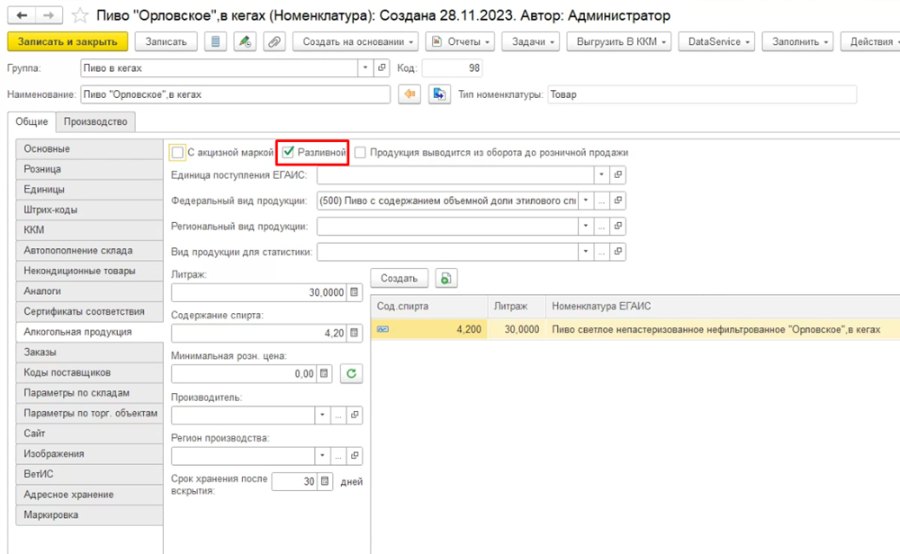Go forward with the right arrow
900x554 pixels.
point(49,16)
